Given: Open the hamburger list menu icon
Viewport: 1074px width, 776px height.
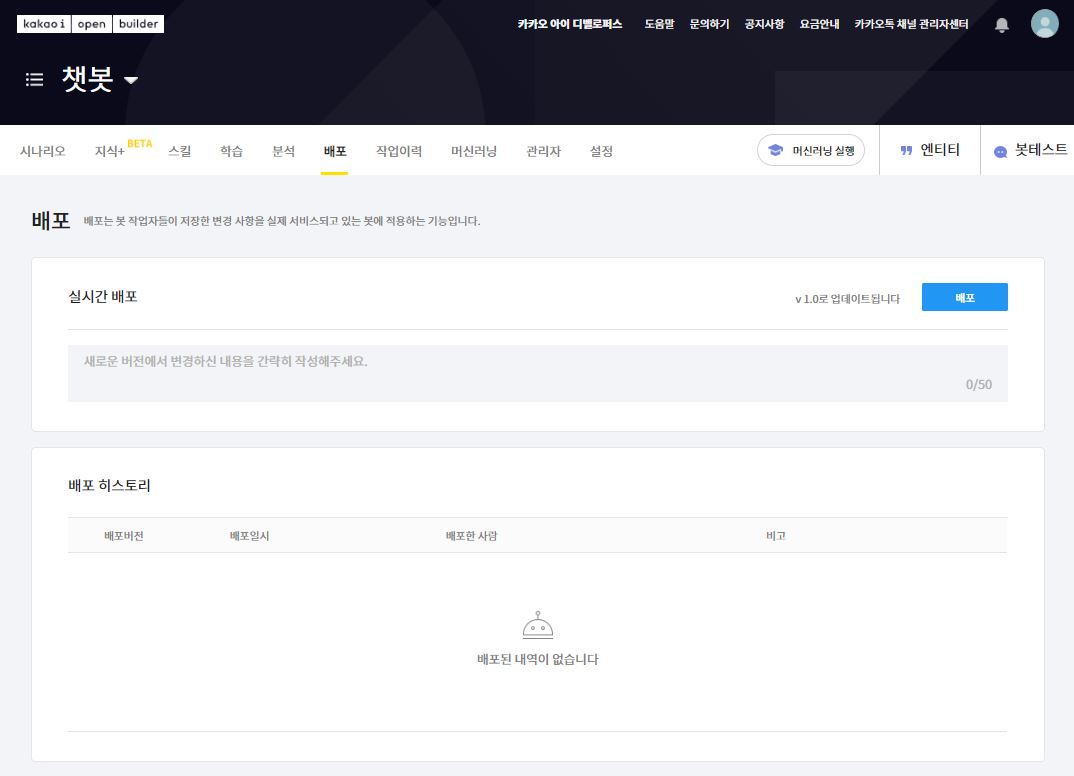Looking at the screenshot, I should pos(35,80).
